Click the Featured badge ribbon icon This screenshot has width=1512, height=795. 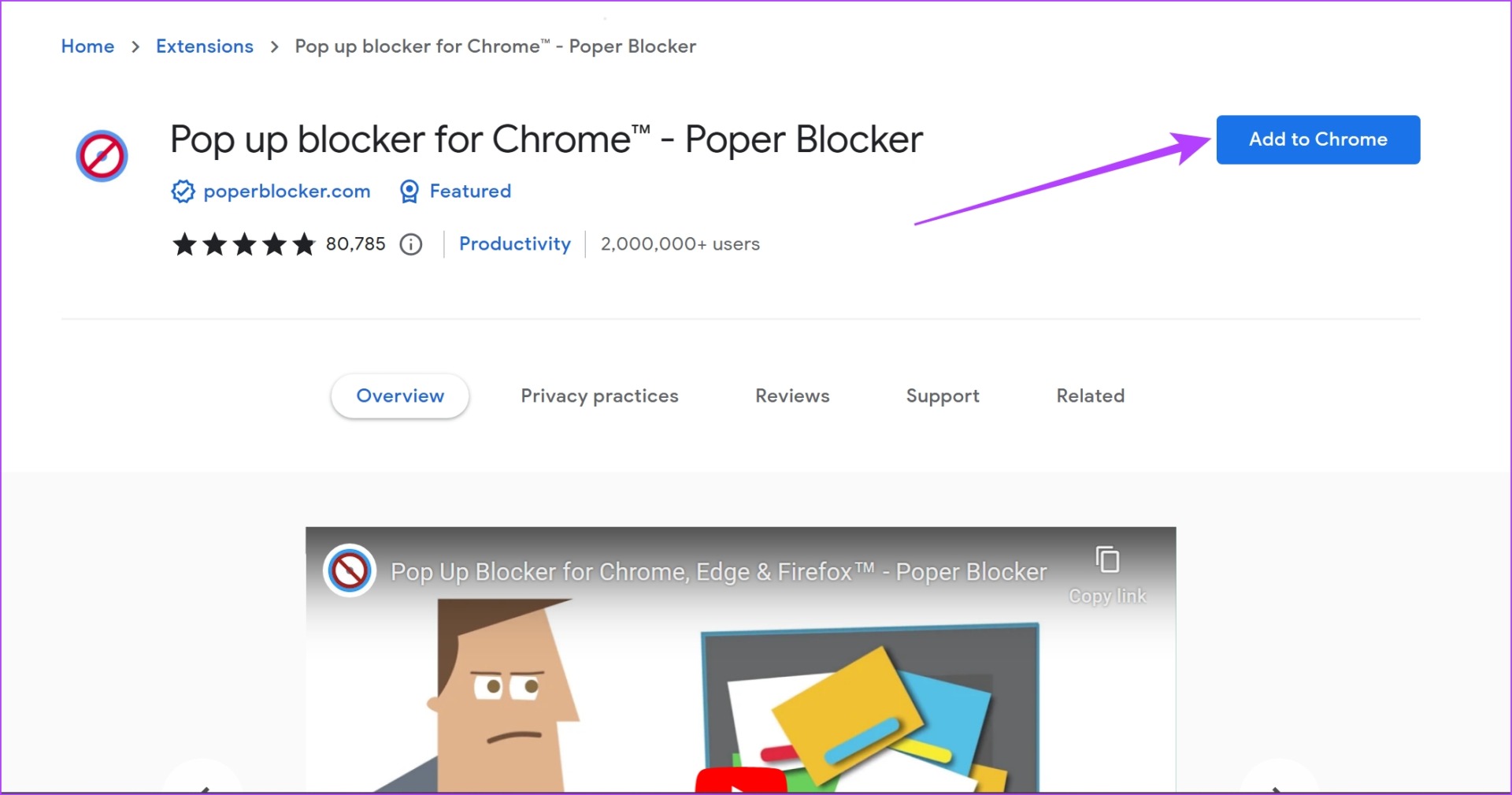coord(409,191)
